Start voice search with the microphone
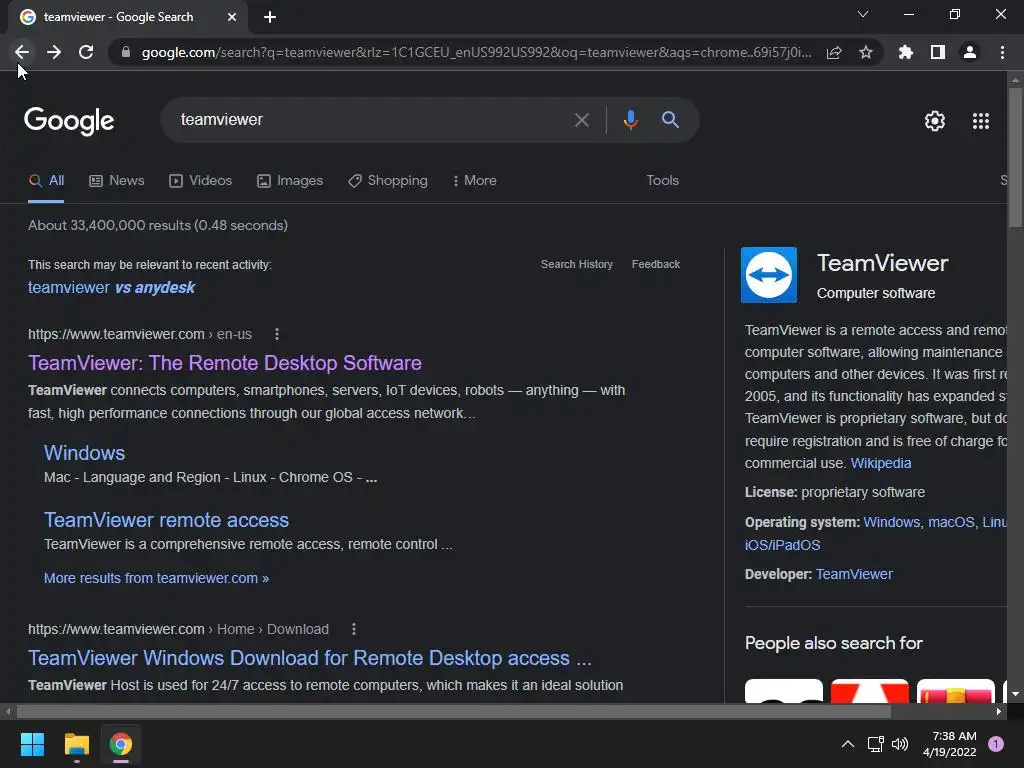Screen dimensions: 1024x768 pyautogui.click(x=630, y=120)
